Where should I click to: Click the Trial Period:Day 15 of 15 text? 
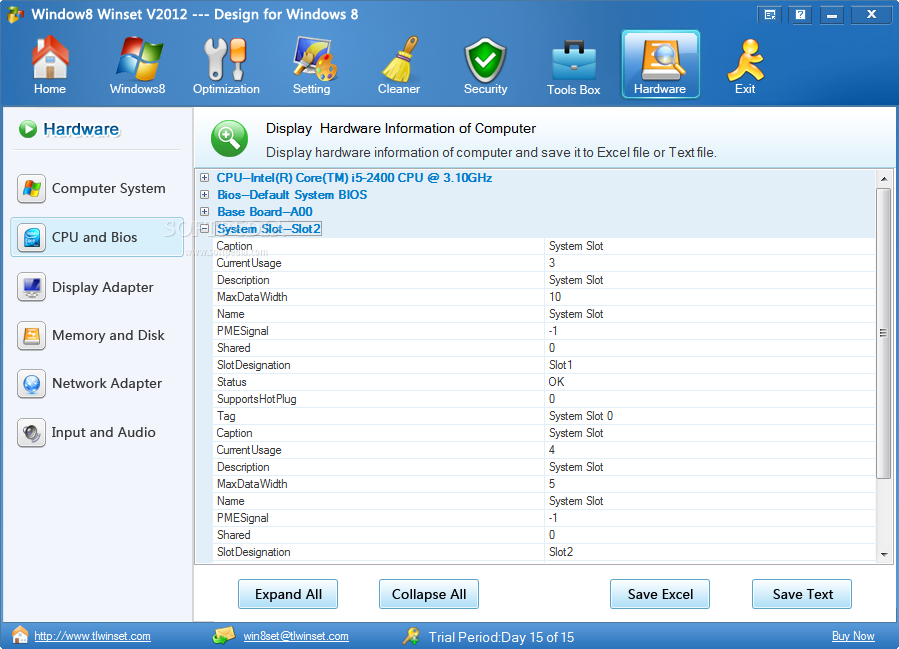pyautogui.click(x=501, y=637)
